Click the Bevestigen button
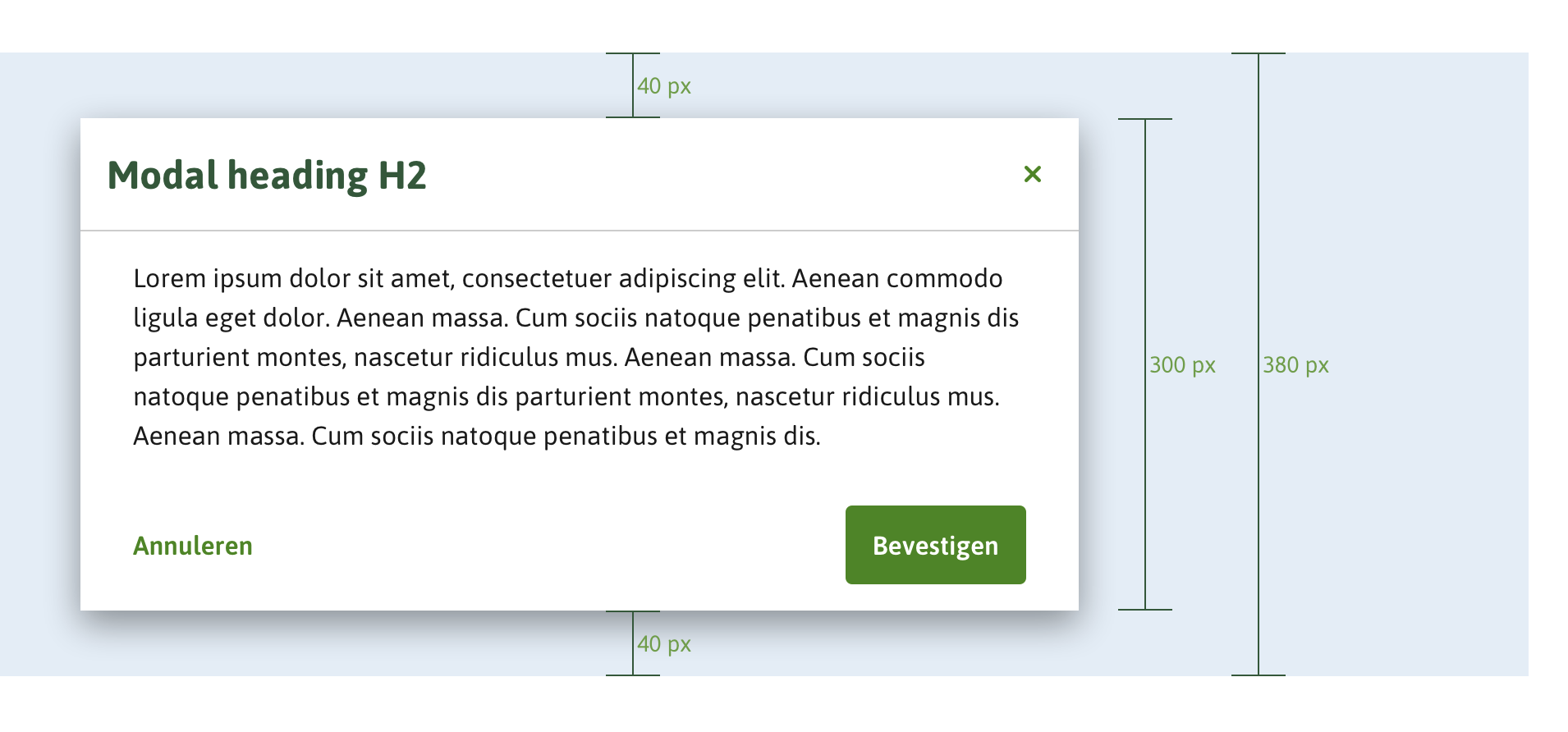This screenshot has height=732, width=1568. click(935, 544)
